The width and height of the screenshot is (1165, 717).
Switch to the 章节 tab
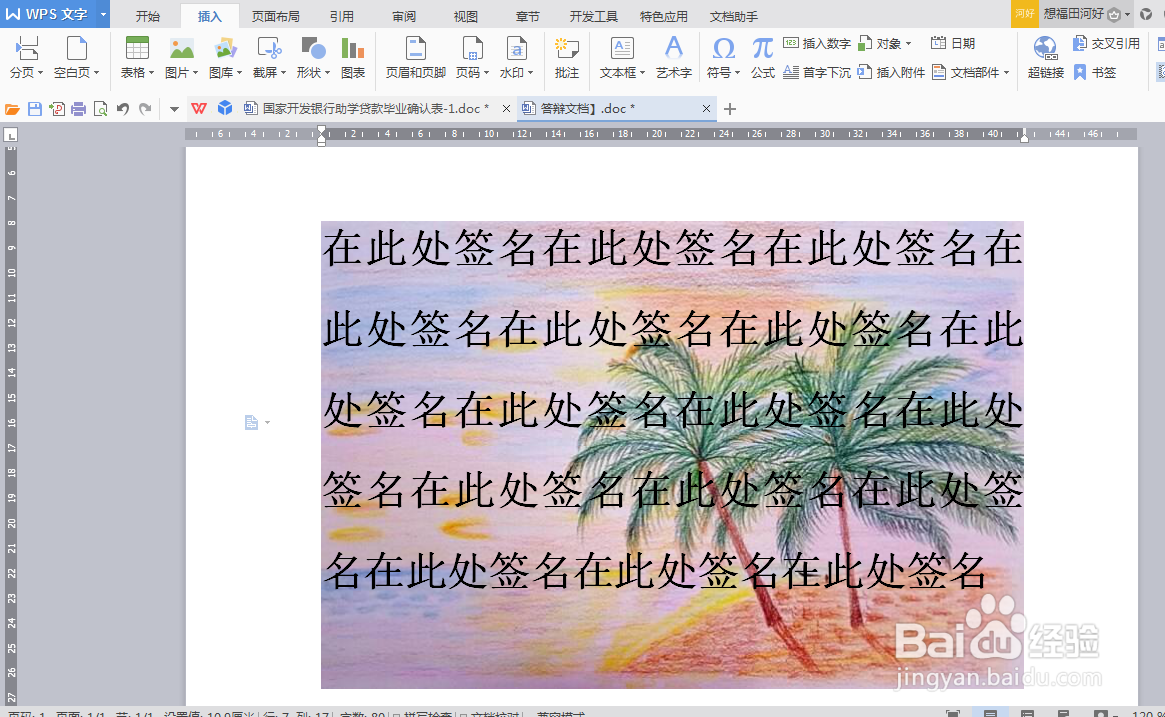pos(528,16)
